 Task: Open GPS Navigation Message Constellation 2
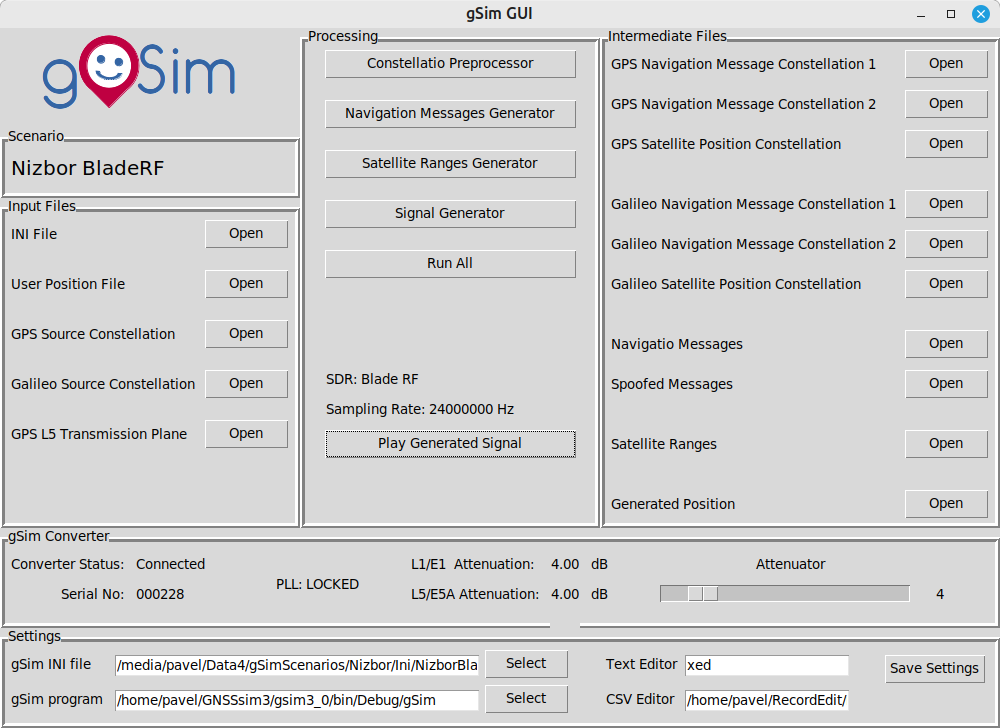coord(946,104)
